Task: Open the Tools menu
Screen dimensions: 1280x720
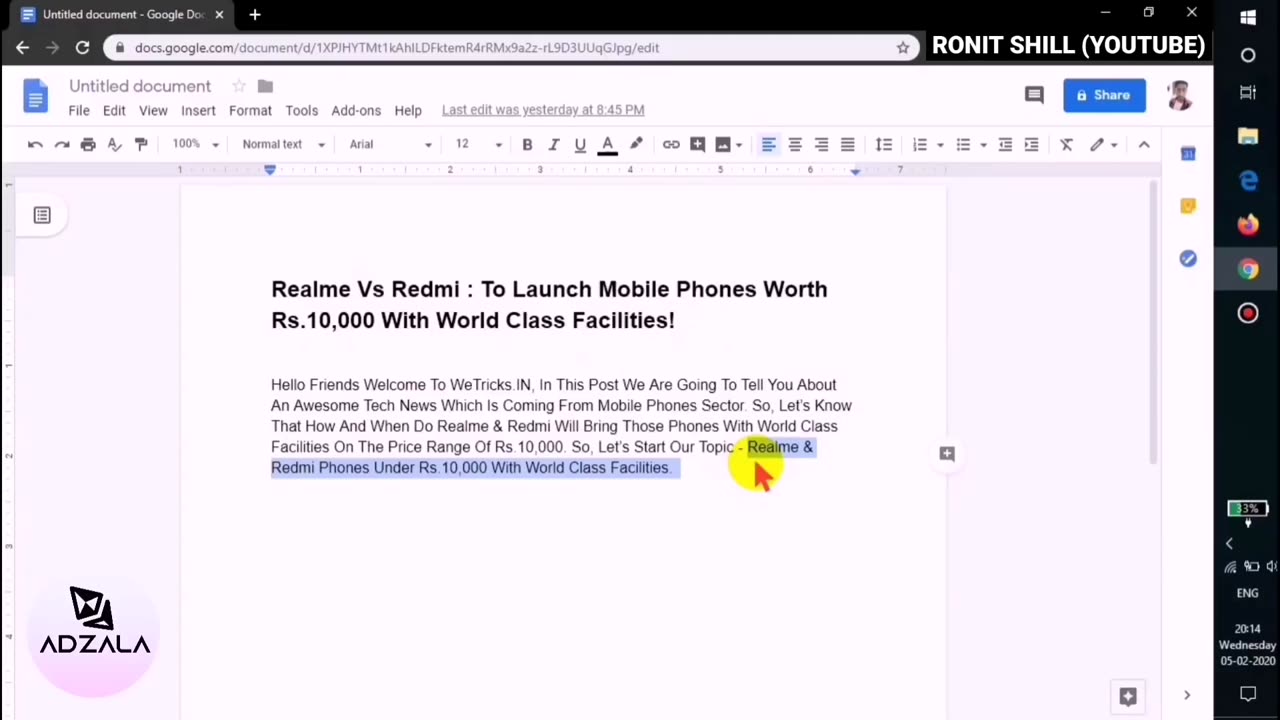Action: (301, 110)
